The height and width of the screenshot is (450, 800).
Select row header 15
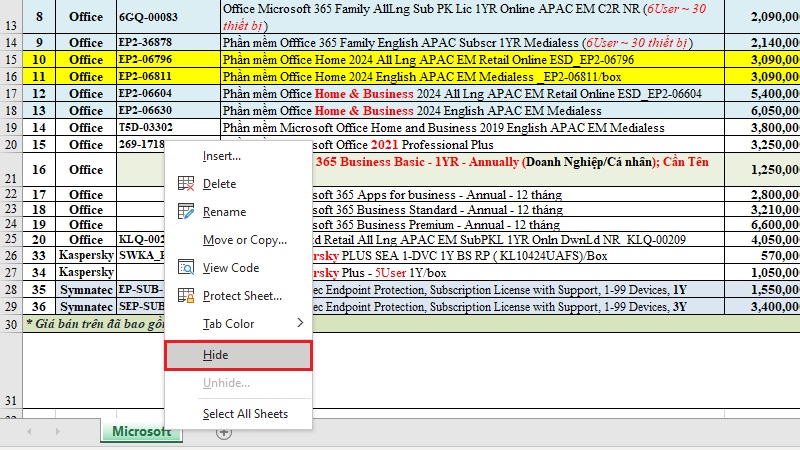pos(11,60)
